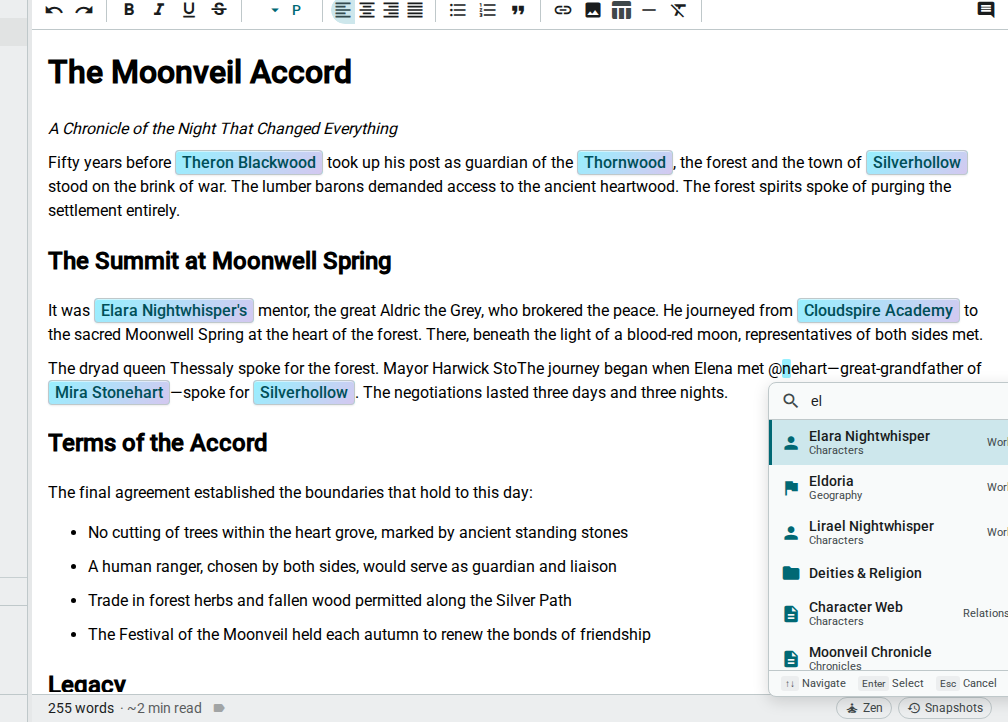Select Deities & Religion folder
The height and width of the screenshot is (722, 1008).
click(889, 573)
